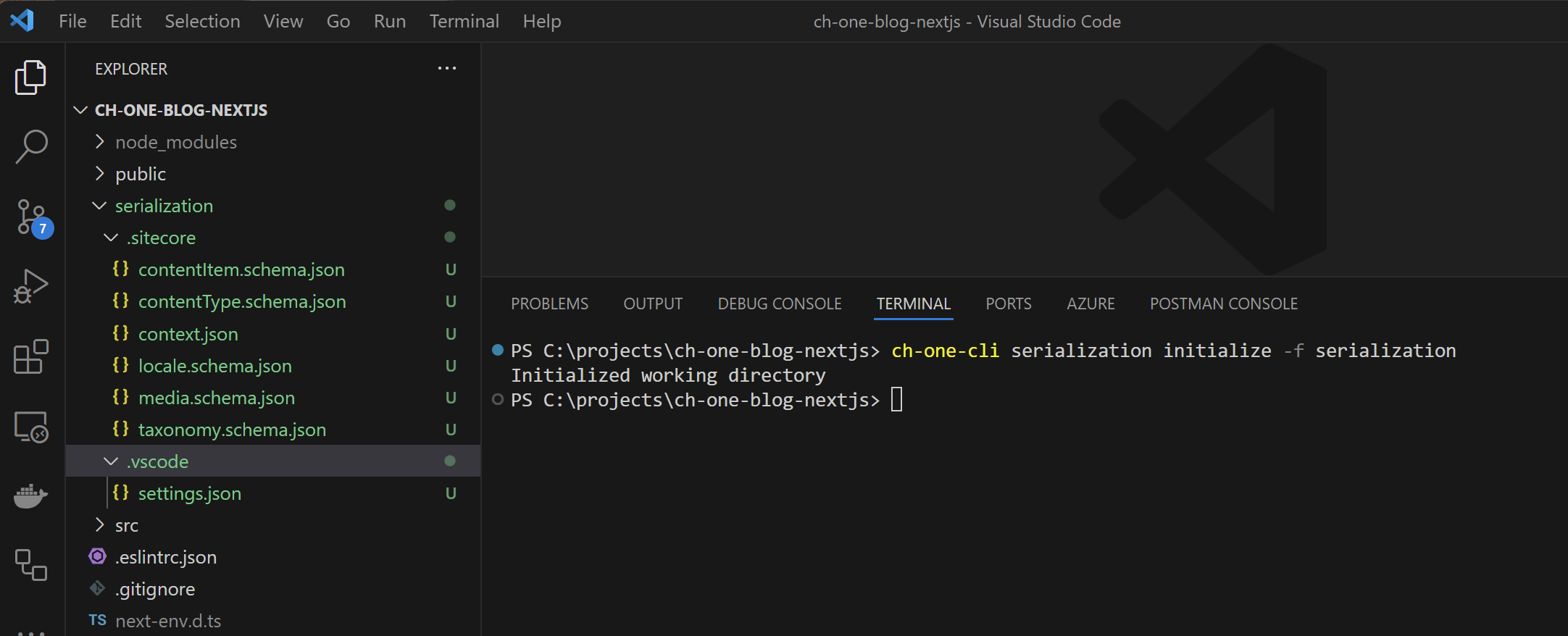The image size is (1568, 636).
Task: Switch to the PORTS tab
Action: (x=1009, y=304)
